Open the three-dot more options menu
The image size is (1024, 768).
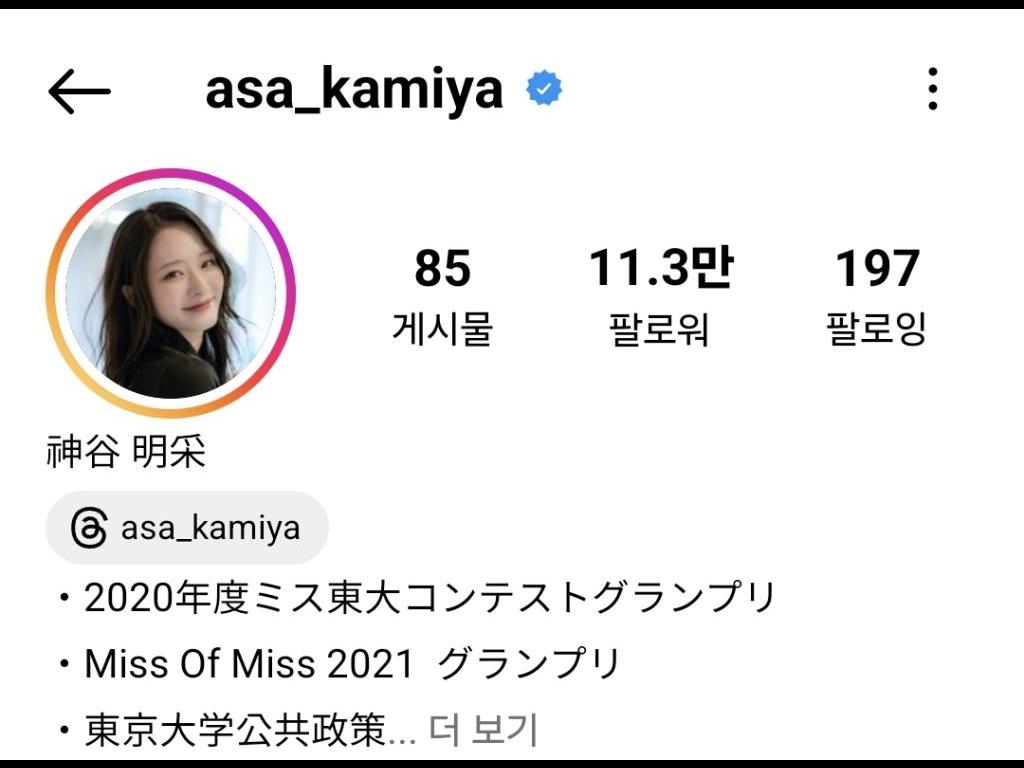pyautogui.click(x=933, y=89)
